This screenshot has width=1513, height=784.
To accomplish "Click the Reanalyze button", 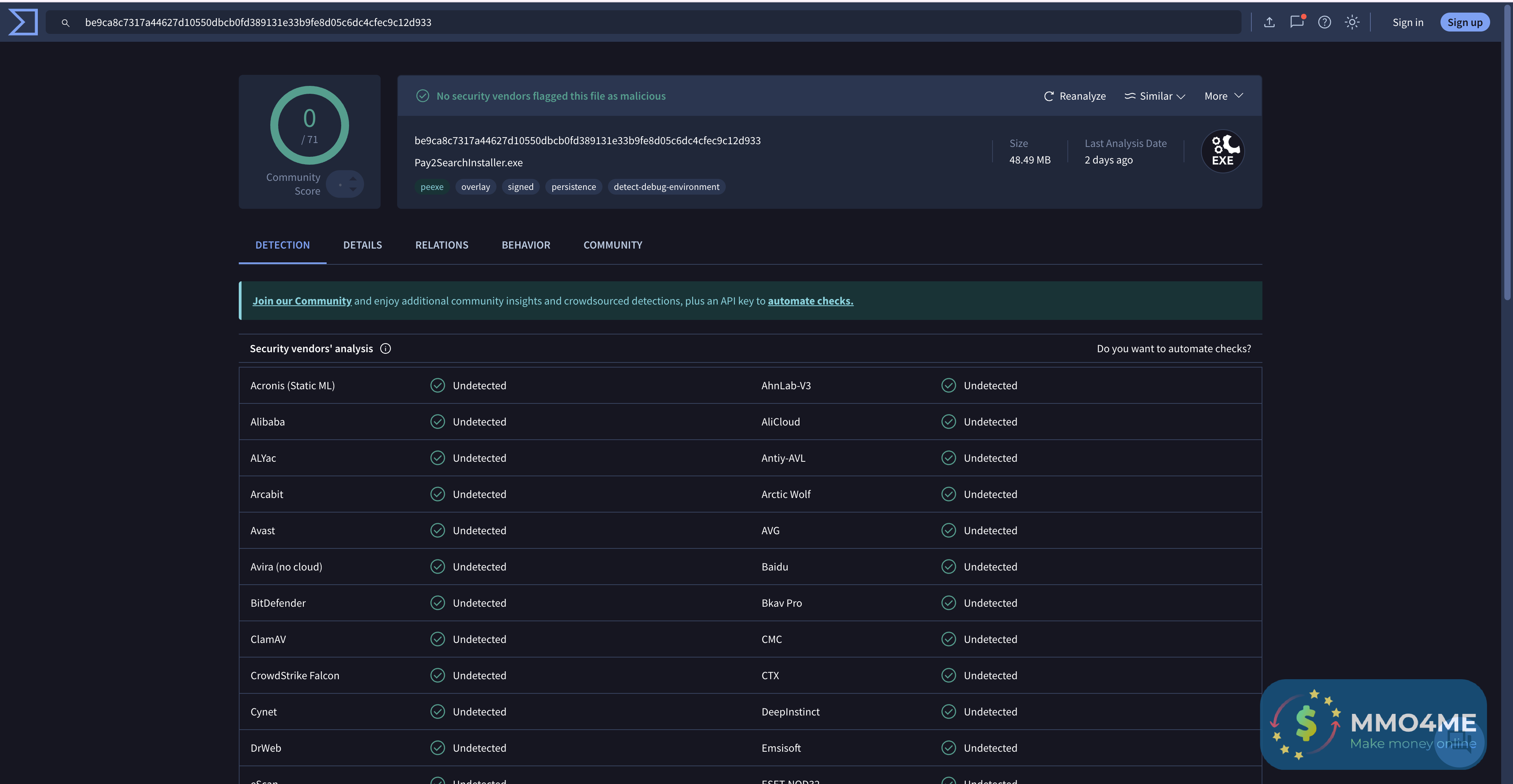I will pos(1074,96).
